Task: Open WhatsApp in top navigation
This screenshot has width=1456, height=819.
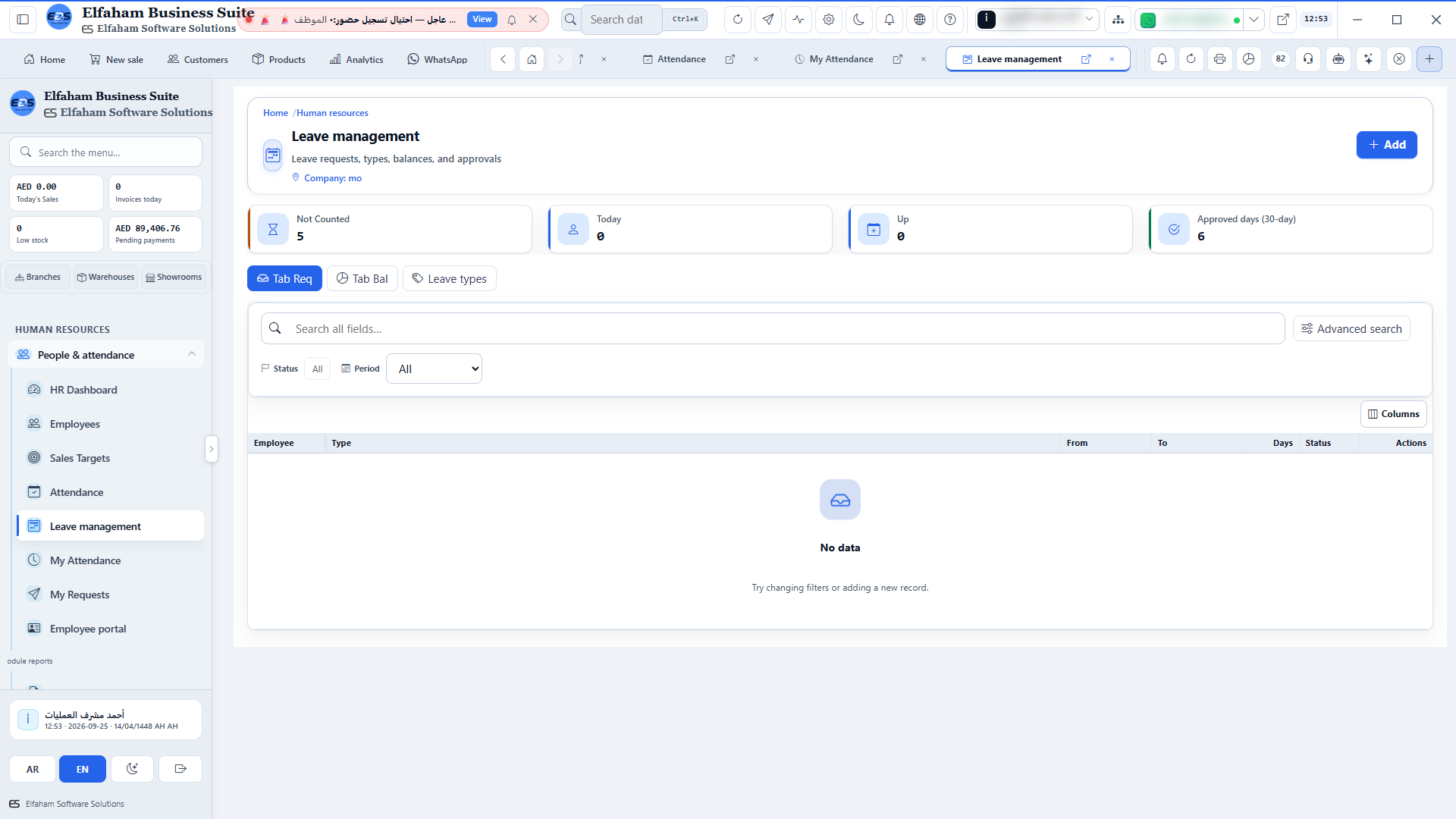Action: tap(438, 59)
